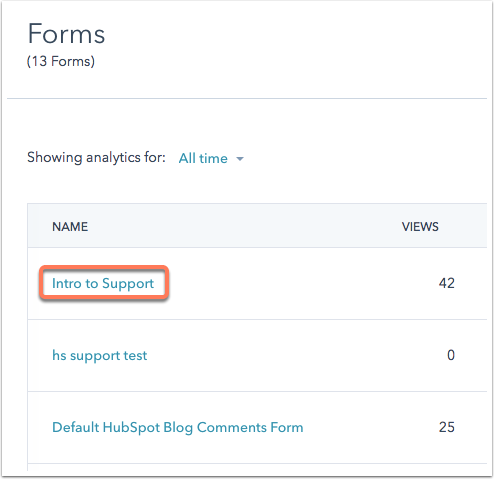Open the Intro to Support form
The height and width of the screenshot is (479, 494).
click(103, 283)
